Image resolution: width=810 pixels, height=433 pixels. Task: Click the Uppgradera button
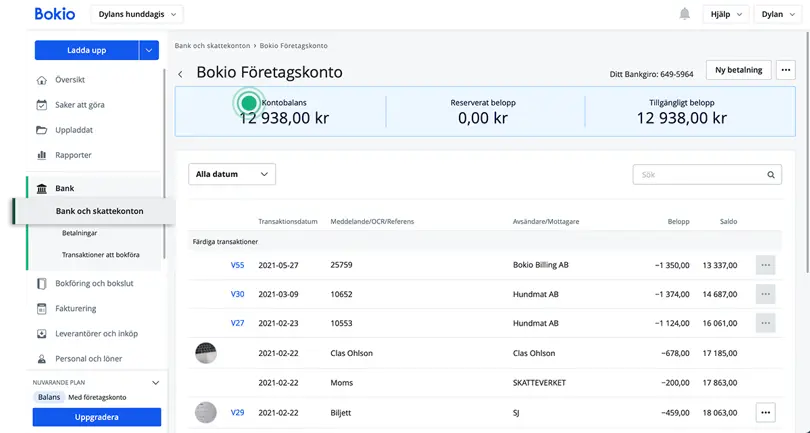click(97, 417)
